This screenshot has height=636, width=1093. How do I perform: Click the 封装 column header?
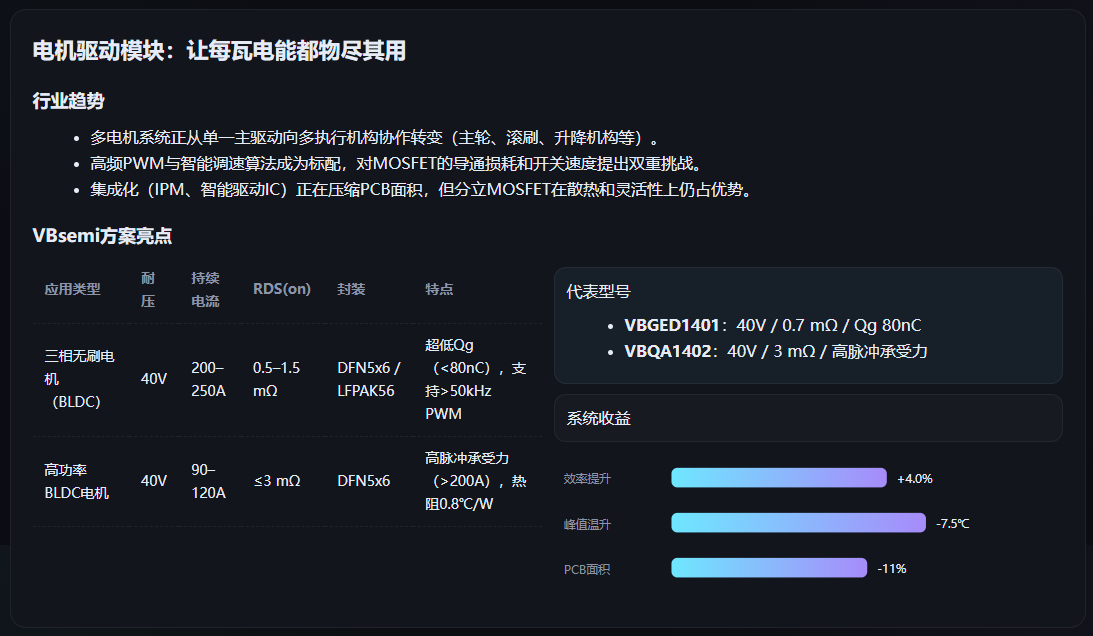coord(351,289)
